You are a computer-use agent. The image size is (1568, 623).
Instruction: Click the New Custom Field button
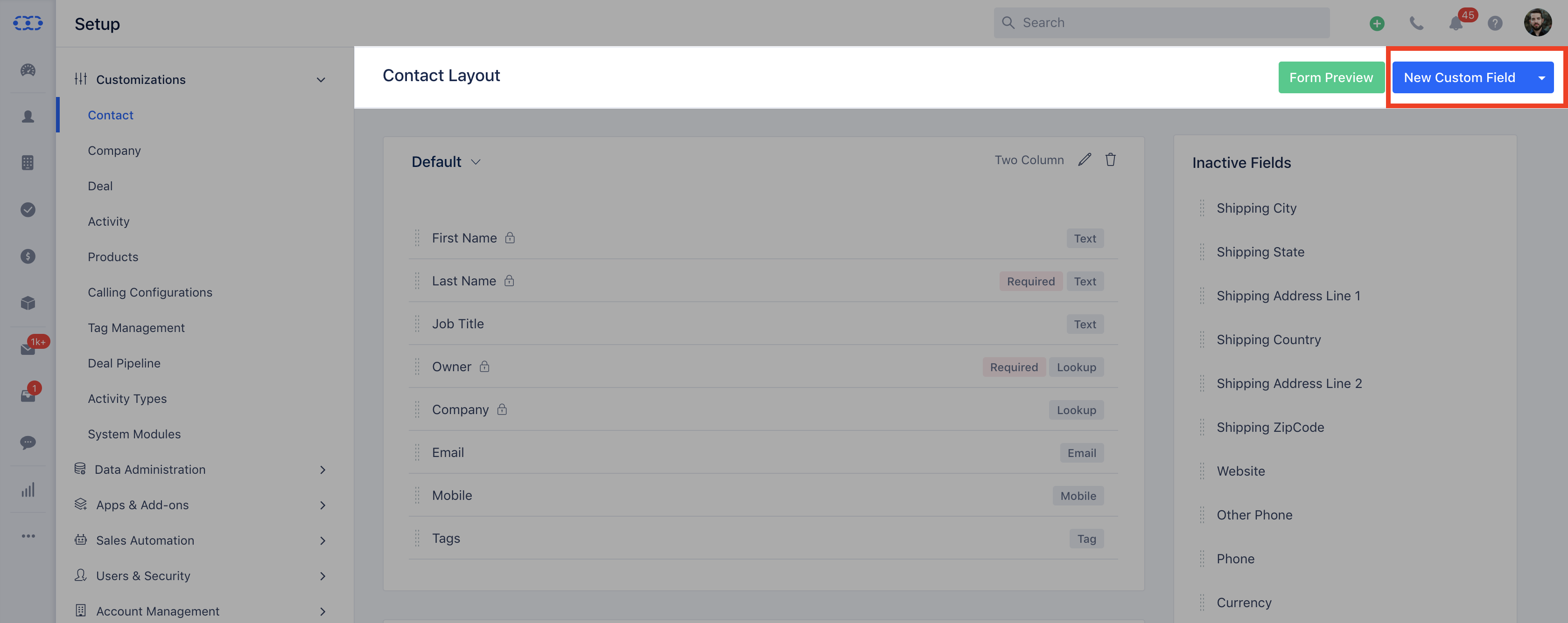[x=1460, y=78]
